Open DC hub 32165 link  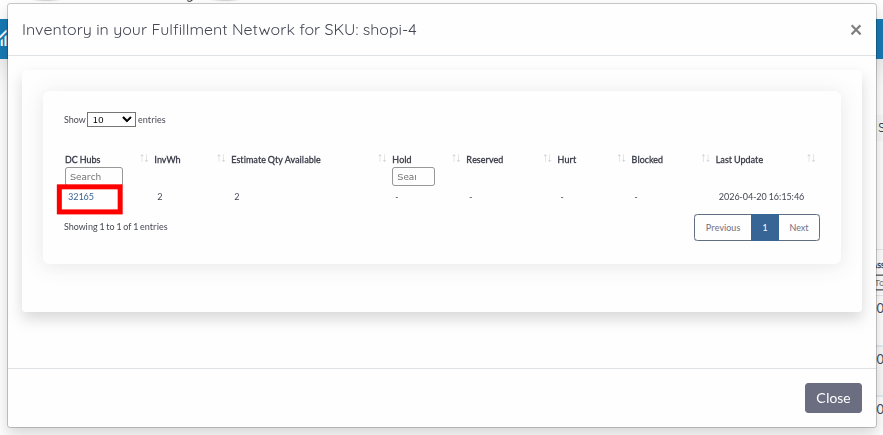pyautogui.click(x=81, y=197)
